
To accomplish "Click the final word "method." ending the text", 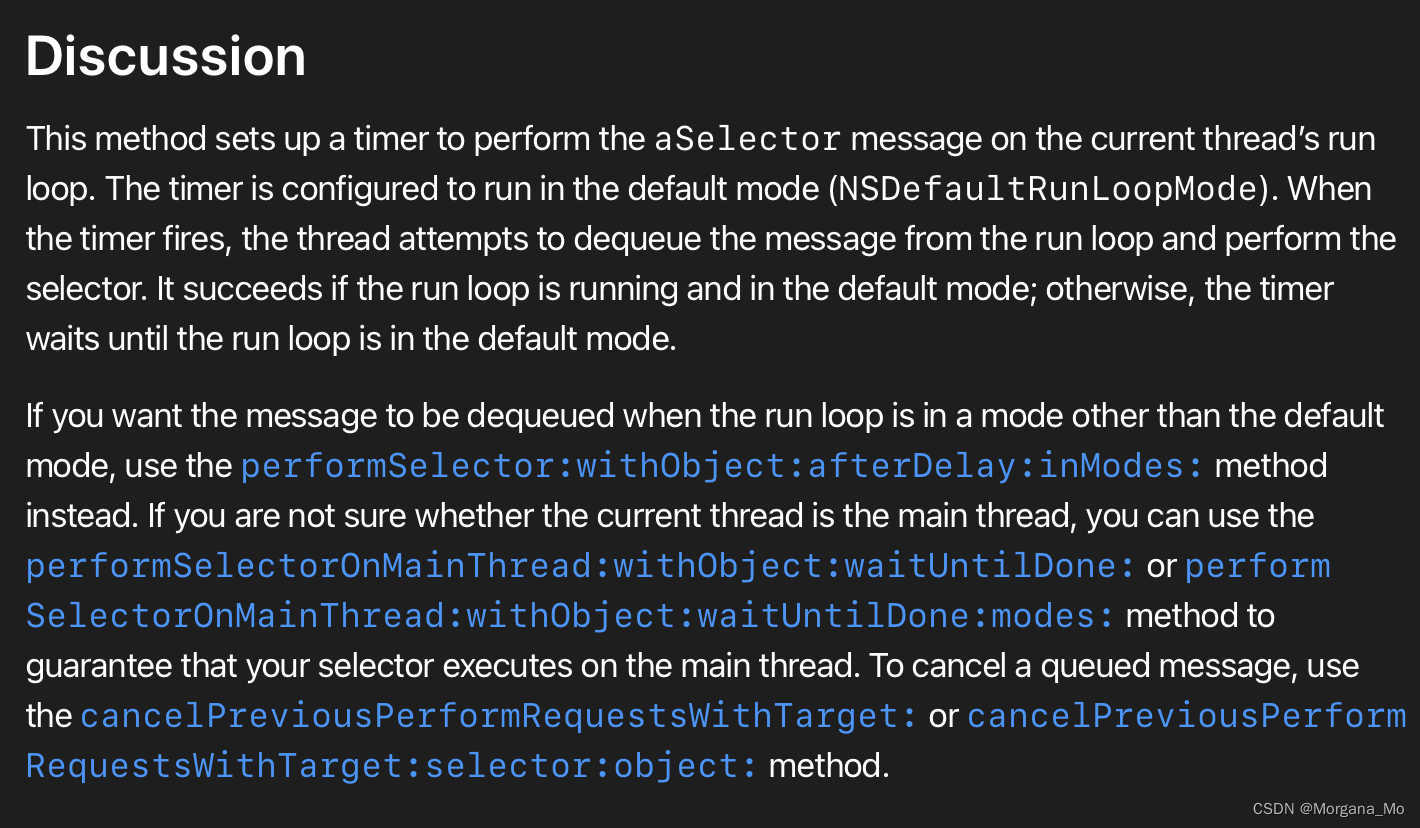I will (829, 766).
